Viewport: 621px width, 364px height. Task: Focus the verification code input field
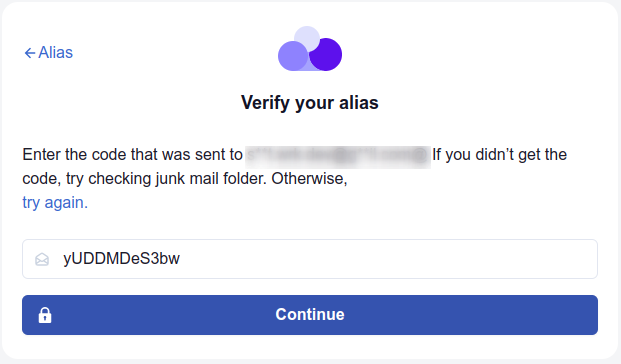tap(310, 259)
